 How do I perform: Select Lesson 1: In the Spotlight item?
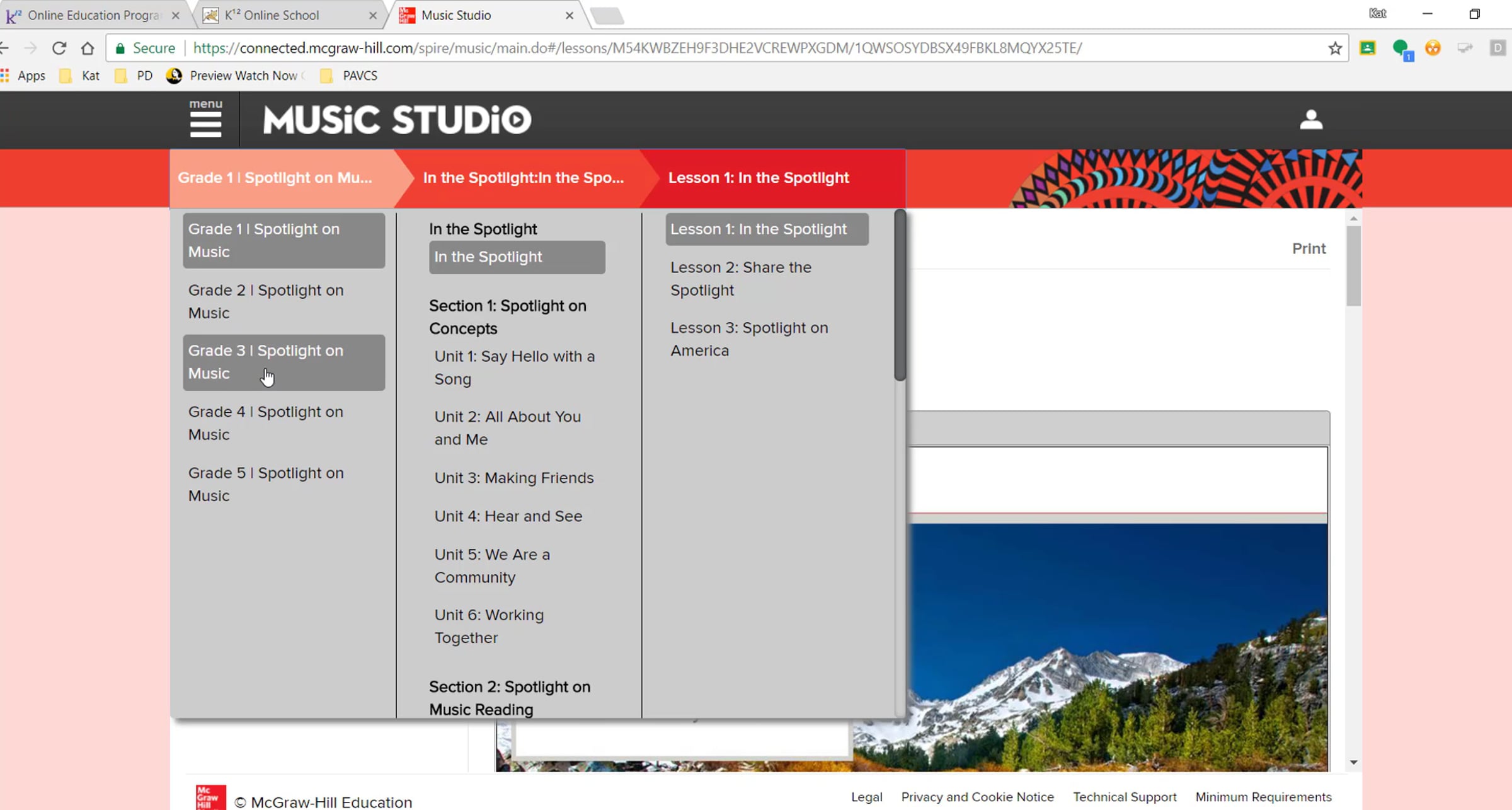(767, 229)
